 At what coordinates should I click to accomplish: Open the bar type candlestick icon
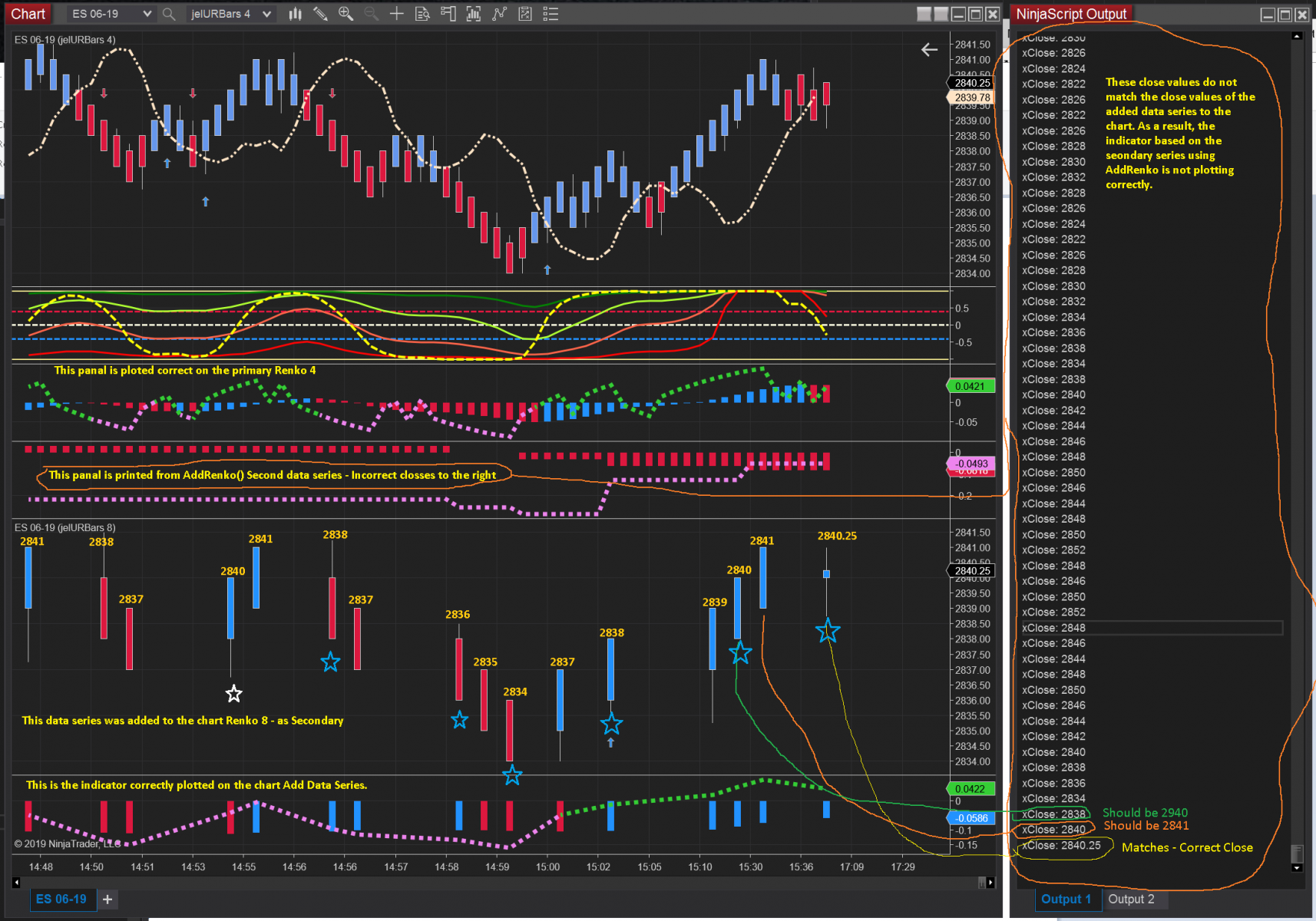[296, 14]
